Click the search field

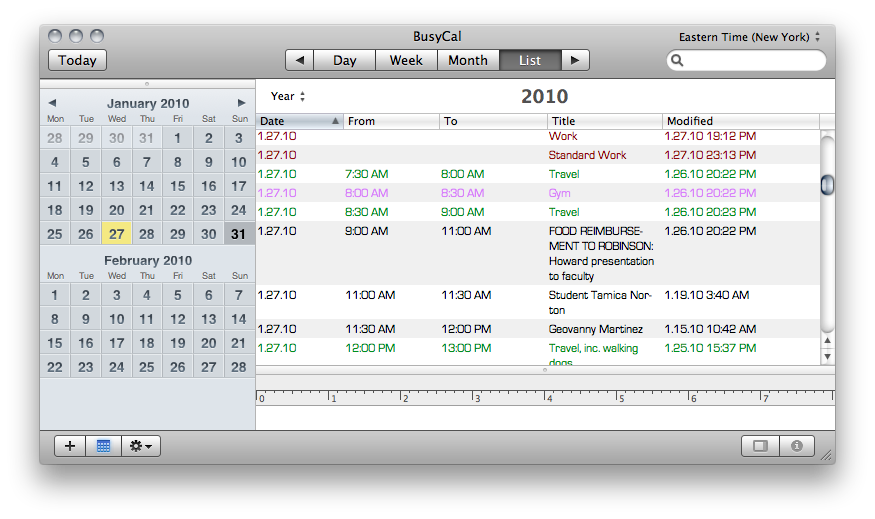pyautogui.click(x=746, y=60)
